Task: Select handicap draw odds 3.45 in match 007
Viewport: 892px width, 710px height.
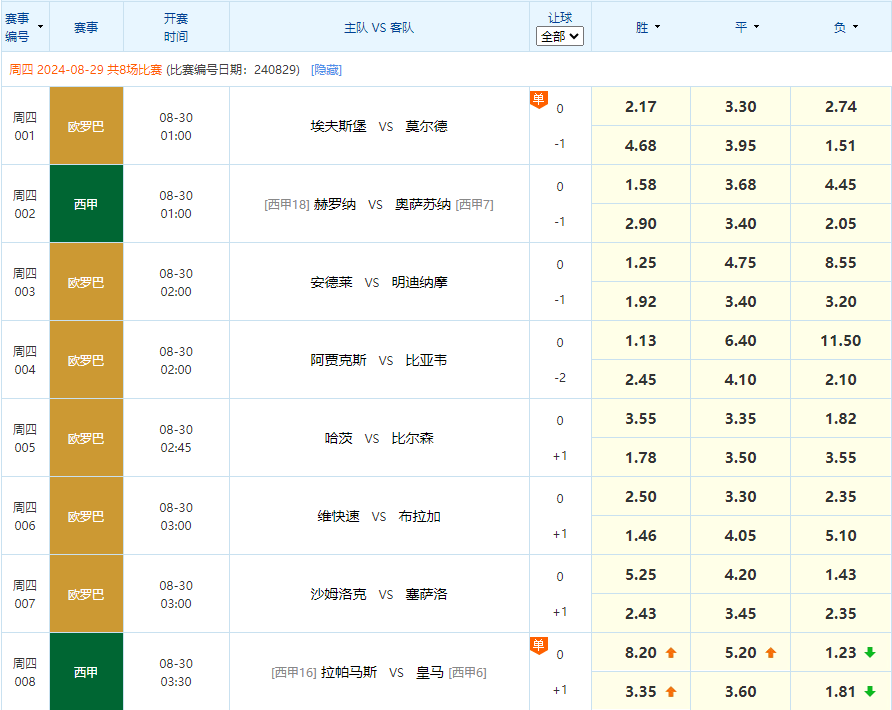Action: (740, 613)
